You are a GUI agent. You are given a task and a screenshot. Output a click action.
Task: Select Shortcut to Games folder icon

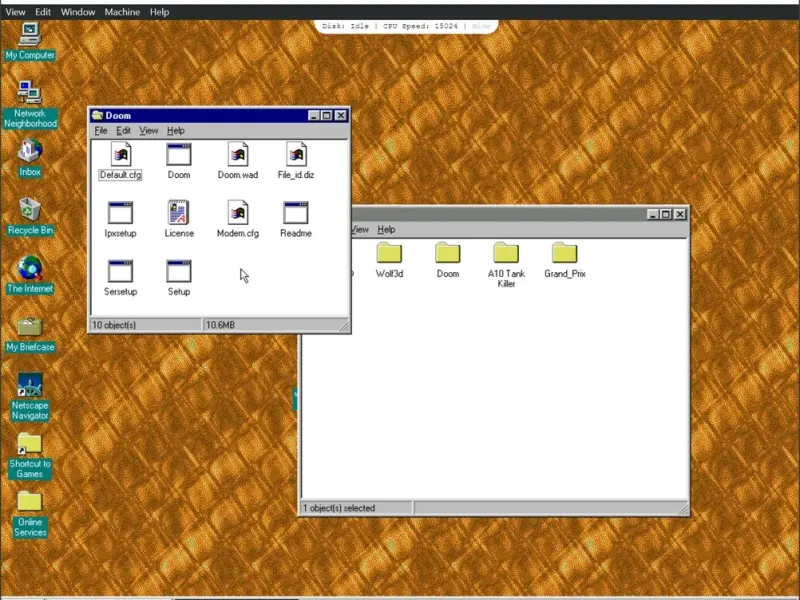(x=30, y=443)
